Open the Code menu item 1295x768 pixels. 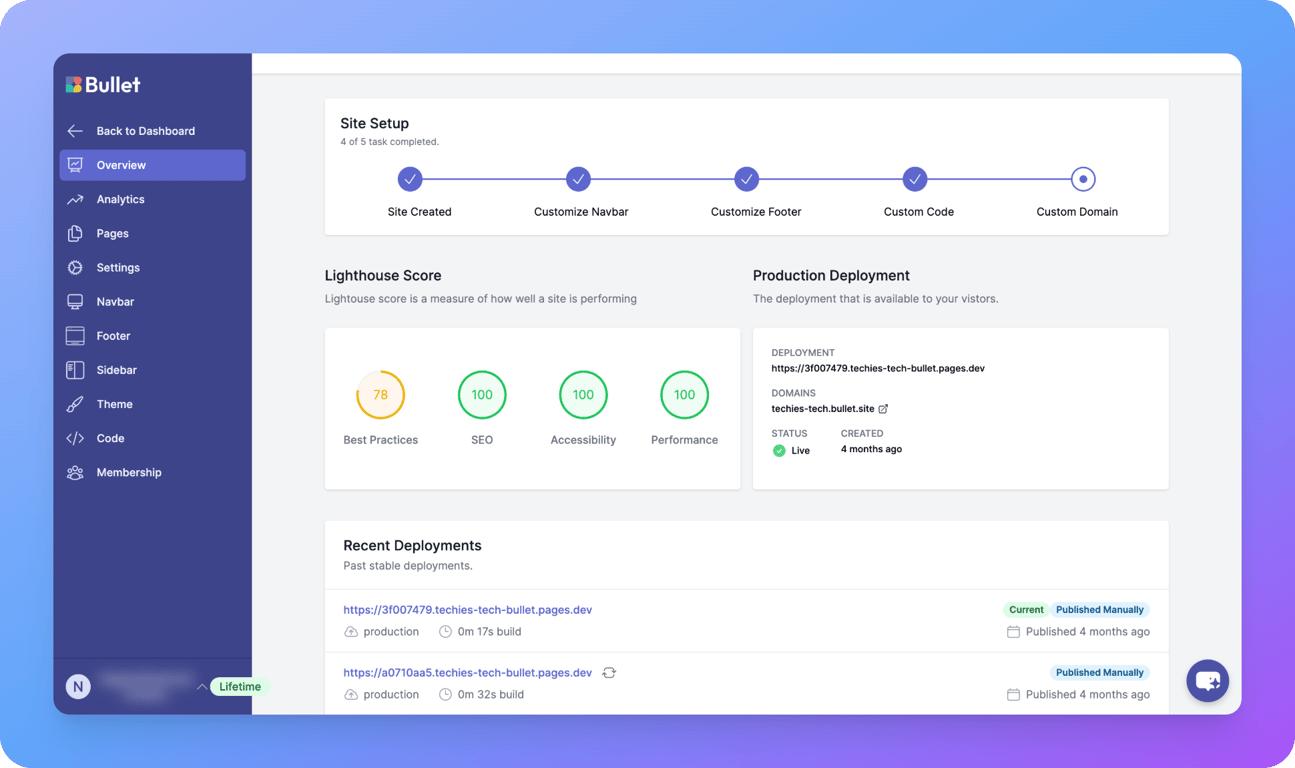click(x=152, y=438)
